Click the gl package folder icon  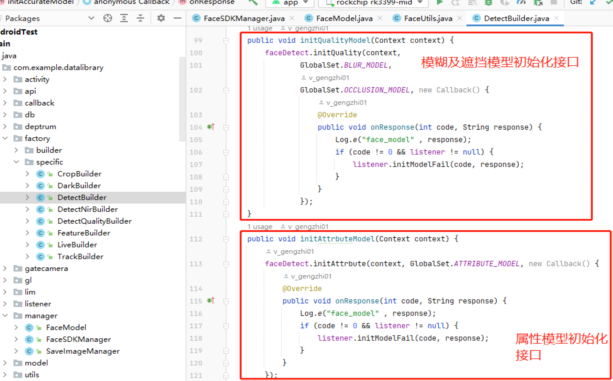(18, 280)
